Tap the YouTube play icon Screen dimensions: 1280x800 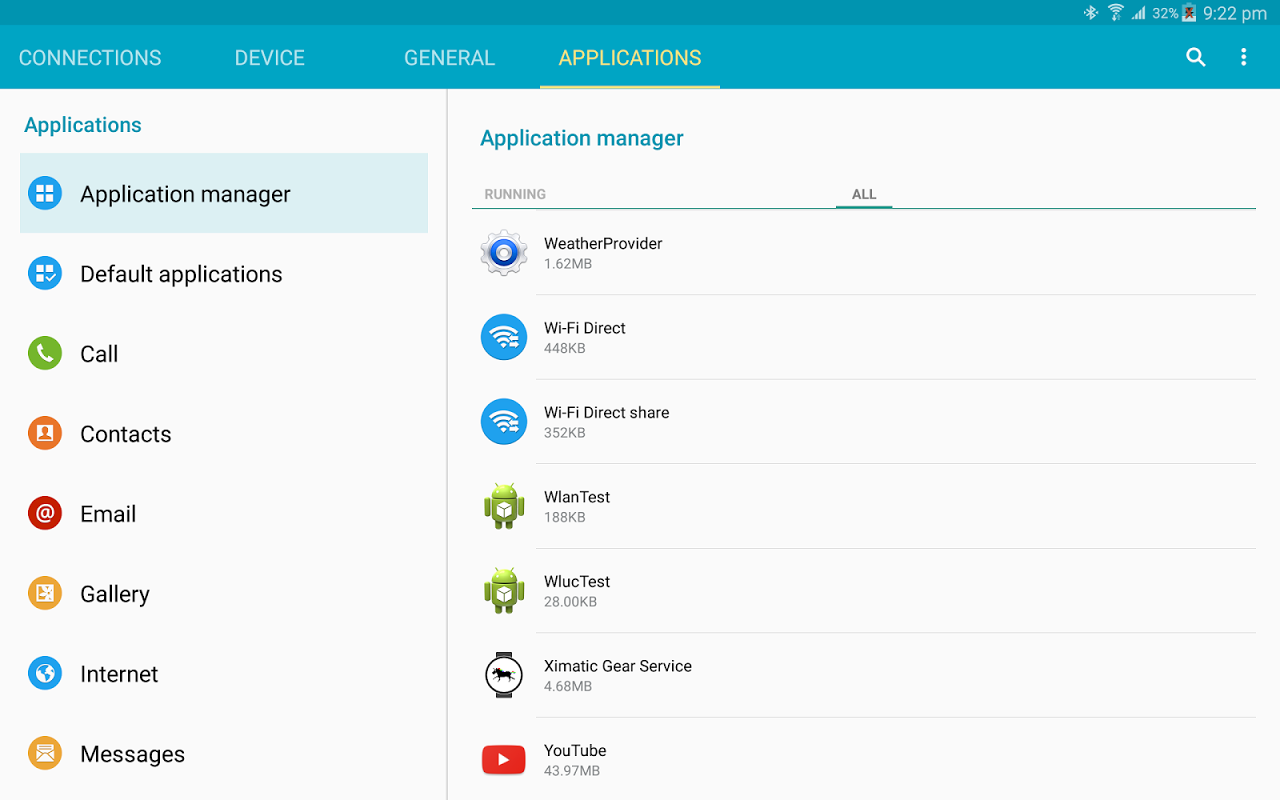pos(504,760)
